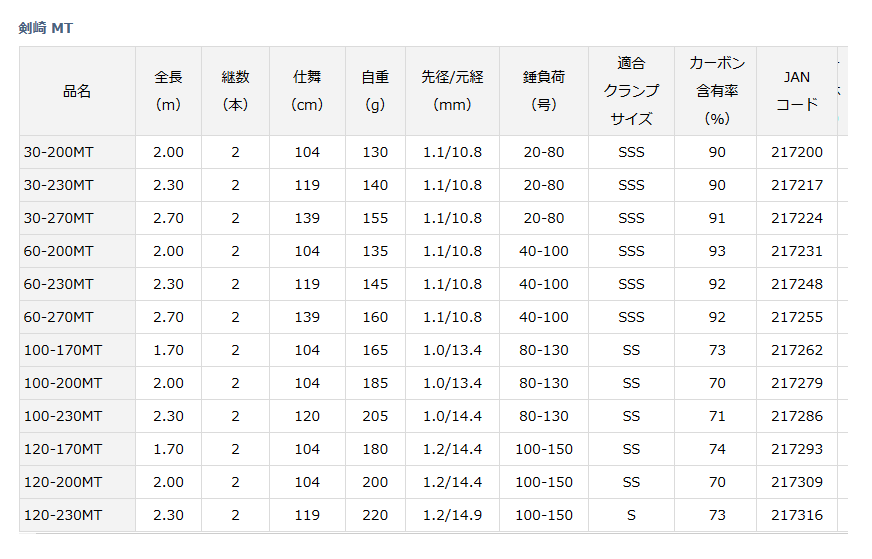
Task: Click the horizontal scrollbar below the table
Action: (442, 534)
